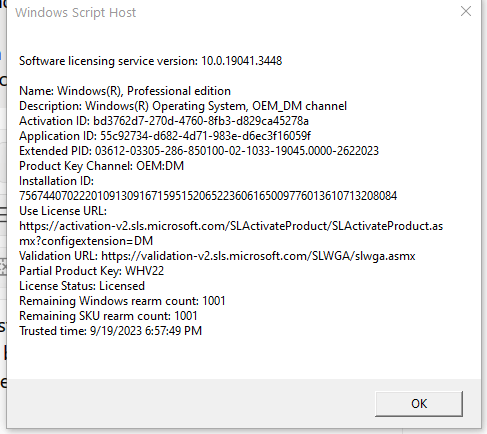Click the Validation URL line

point(217,256)
